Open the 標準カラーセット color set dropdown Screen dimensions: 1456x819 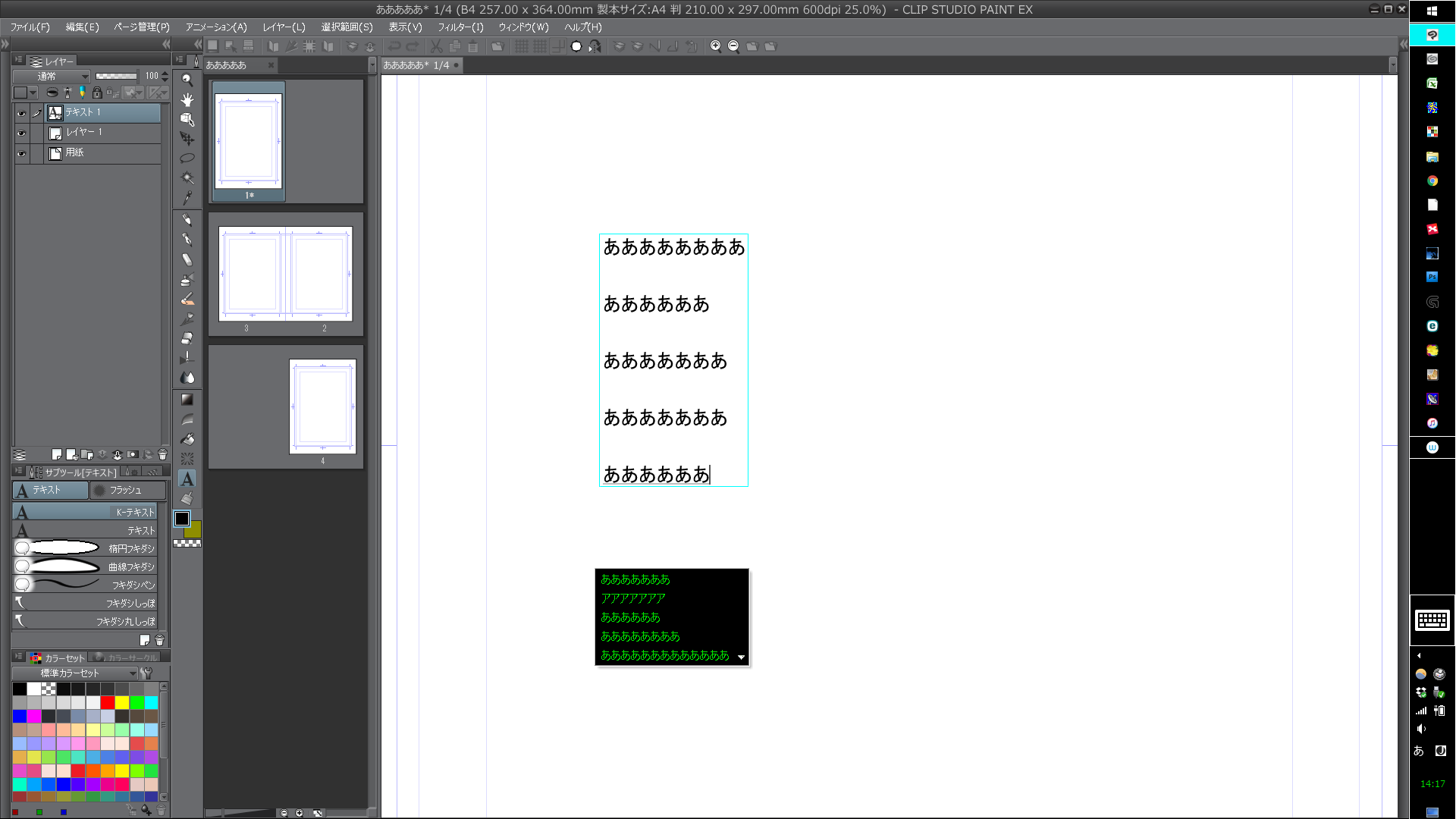(x=74, y=673)
